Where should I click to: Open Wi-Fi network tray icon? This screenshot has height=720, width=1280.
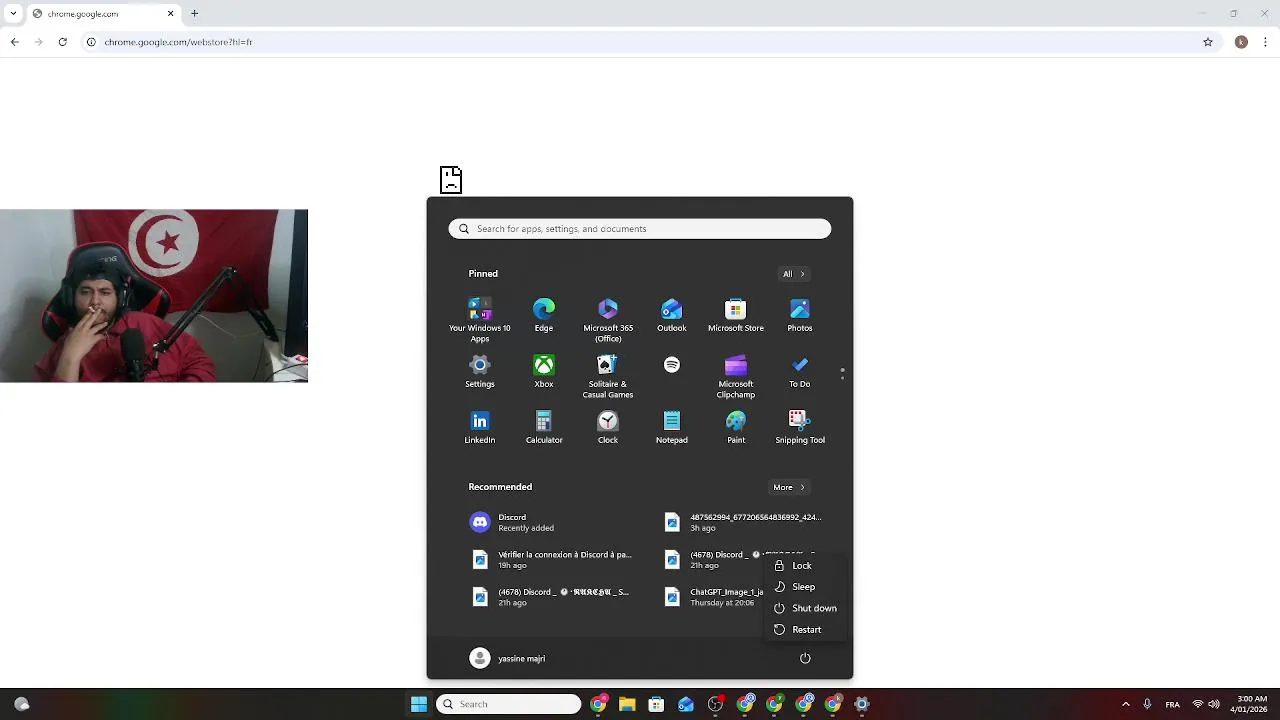1197,704
